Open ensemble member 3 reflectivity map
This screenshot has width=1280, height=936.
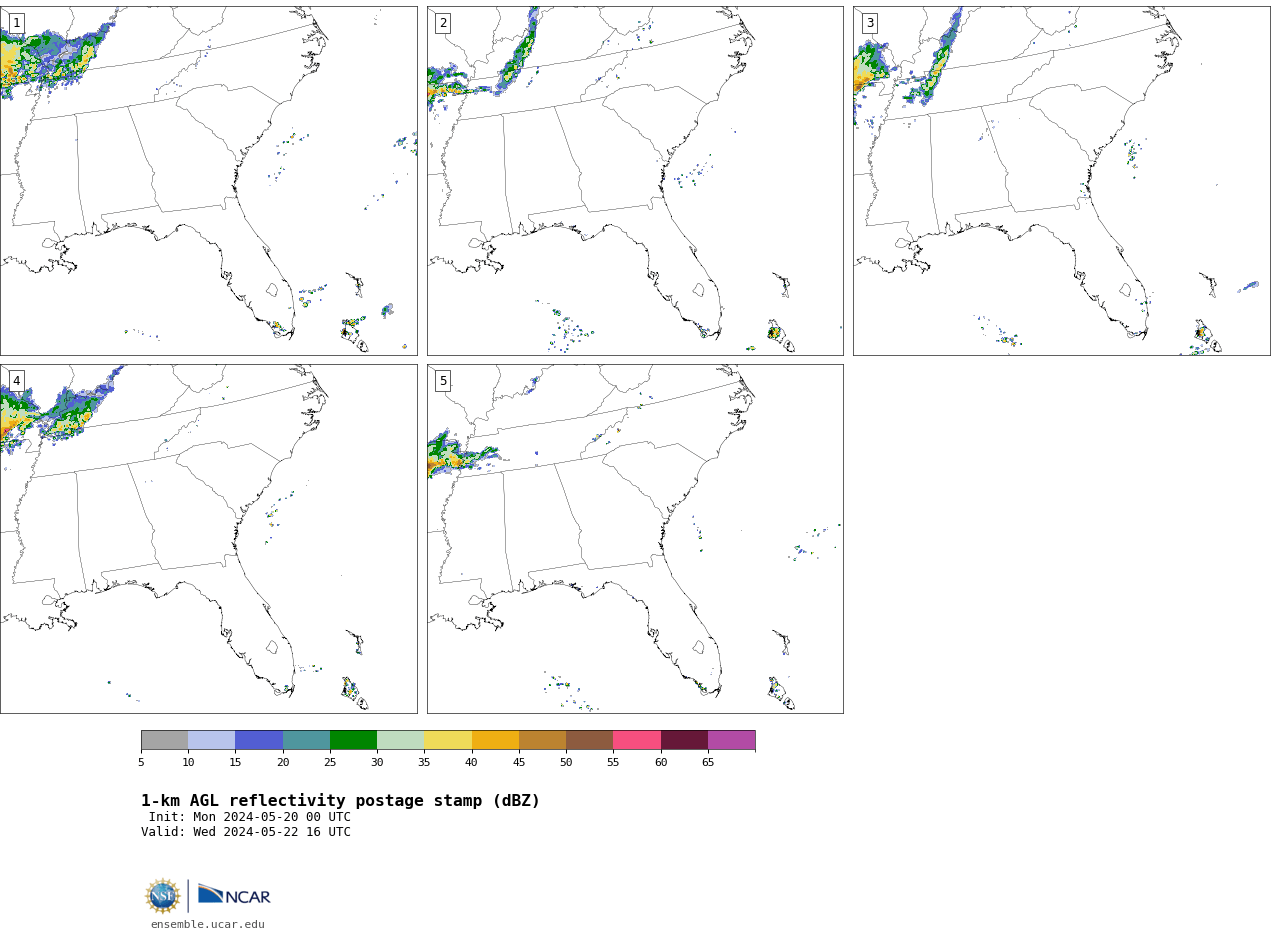(1062, 181)
